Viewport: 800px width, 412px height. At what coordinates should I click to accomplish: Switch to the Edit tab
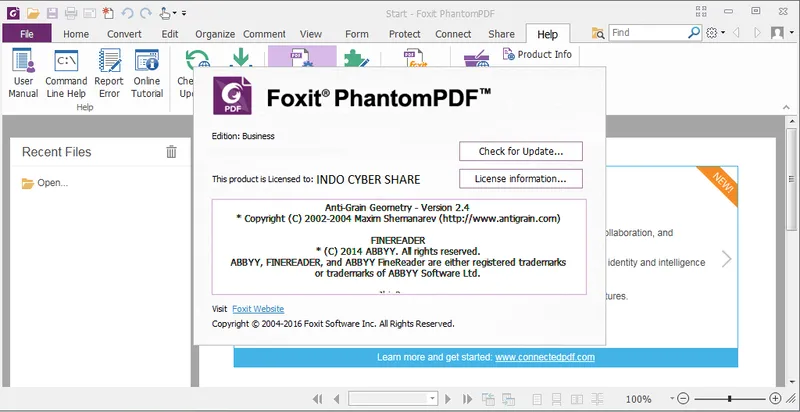[170, 34]
